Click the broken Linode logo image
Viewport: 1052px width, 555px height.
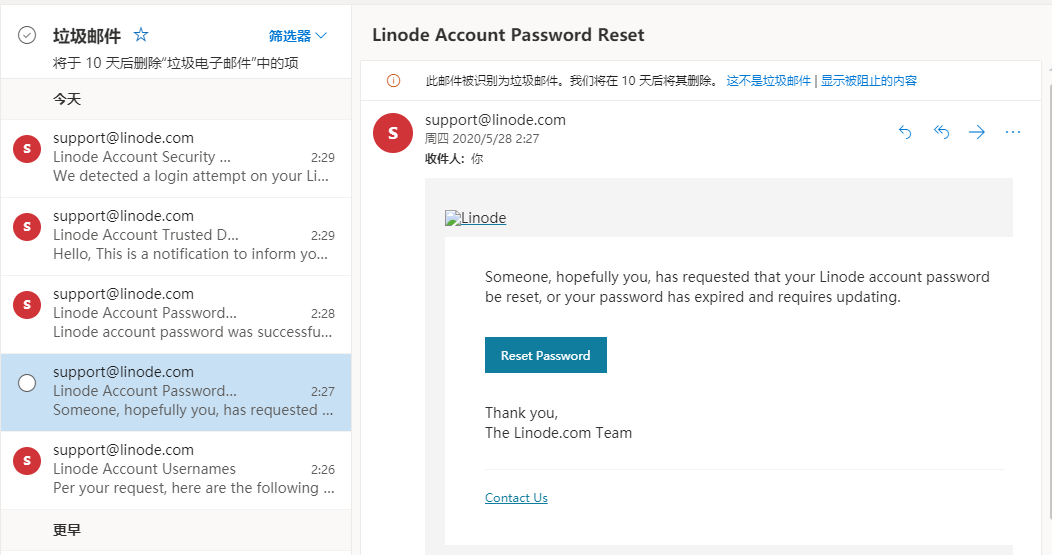(476, 218)
